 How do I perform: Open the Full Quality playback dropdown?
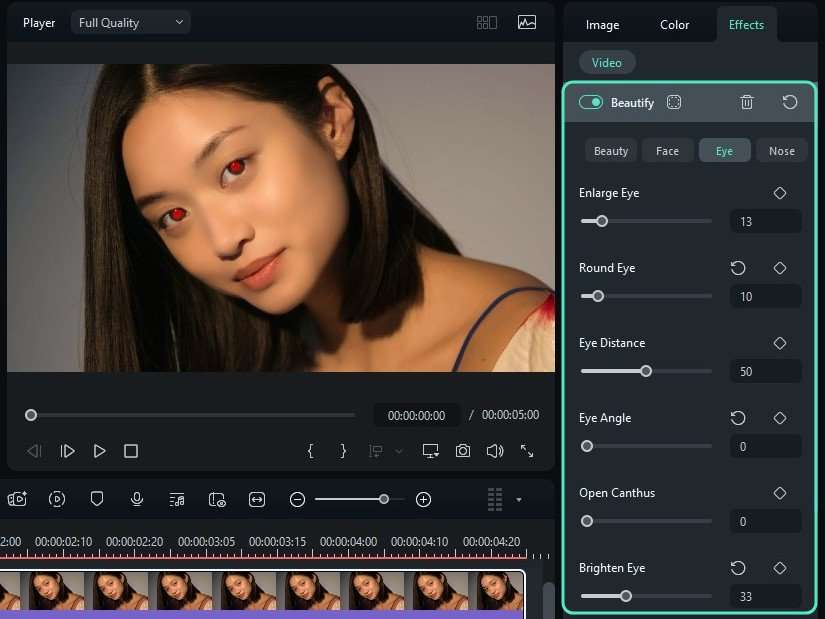pyautogui.click(x=130, y=22)
